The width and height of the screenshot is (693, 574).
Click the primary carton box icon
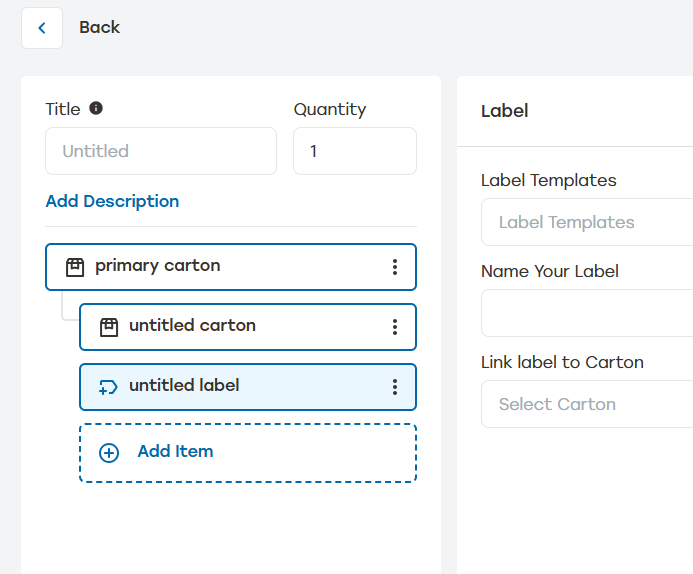75,267
